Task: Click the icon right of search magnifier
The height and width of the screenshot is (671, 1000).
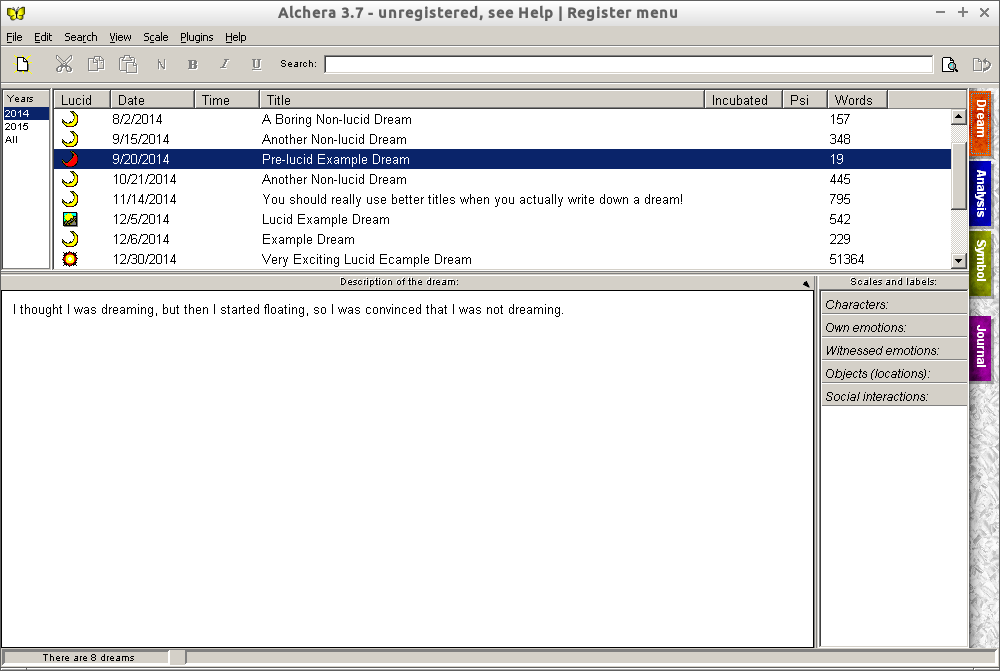Action: point(982,64)
